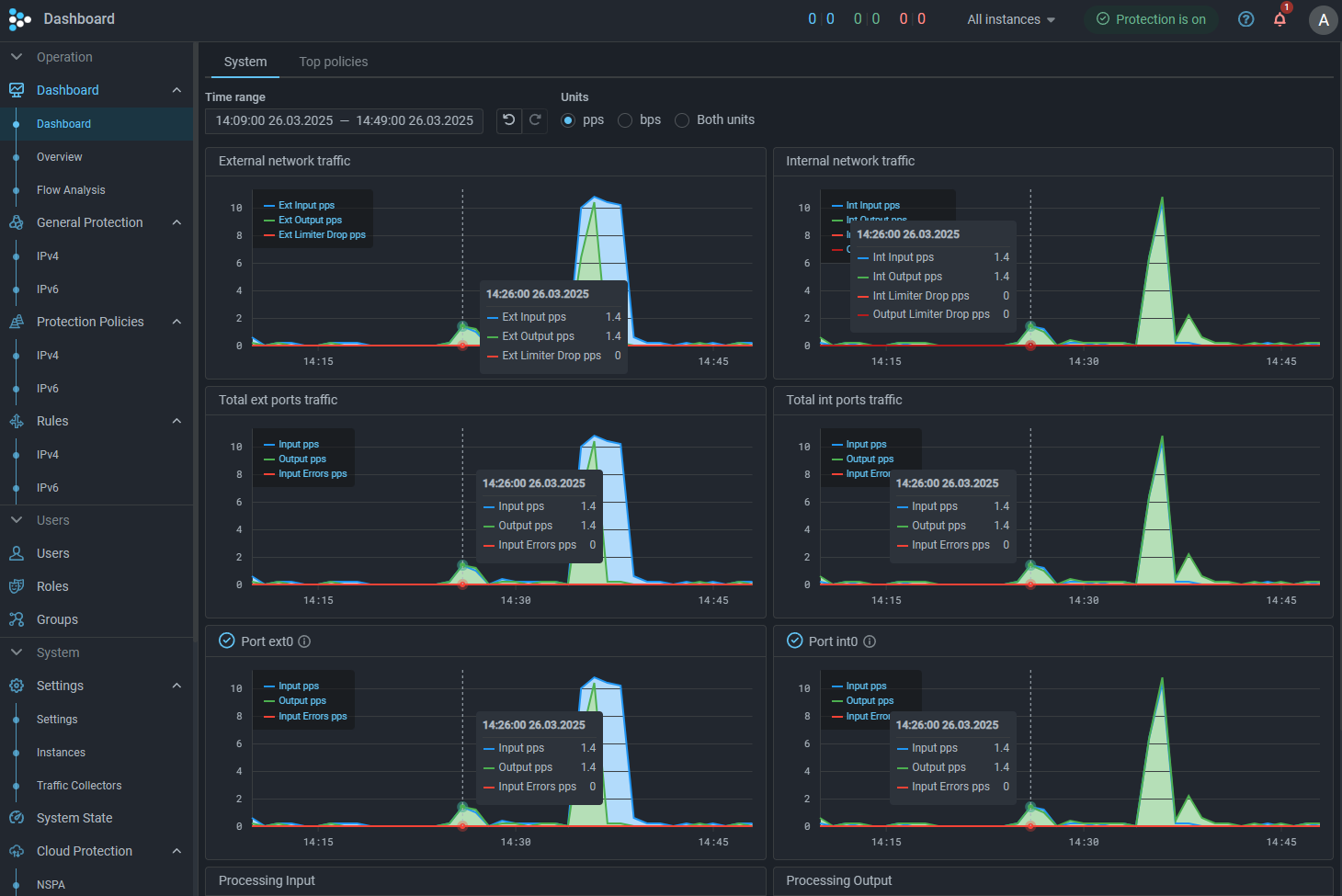Click the info icon beside Port int0
The width and height of the screenshot is (1342, 896).
point(870,641)
